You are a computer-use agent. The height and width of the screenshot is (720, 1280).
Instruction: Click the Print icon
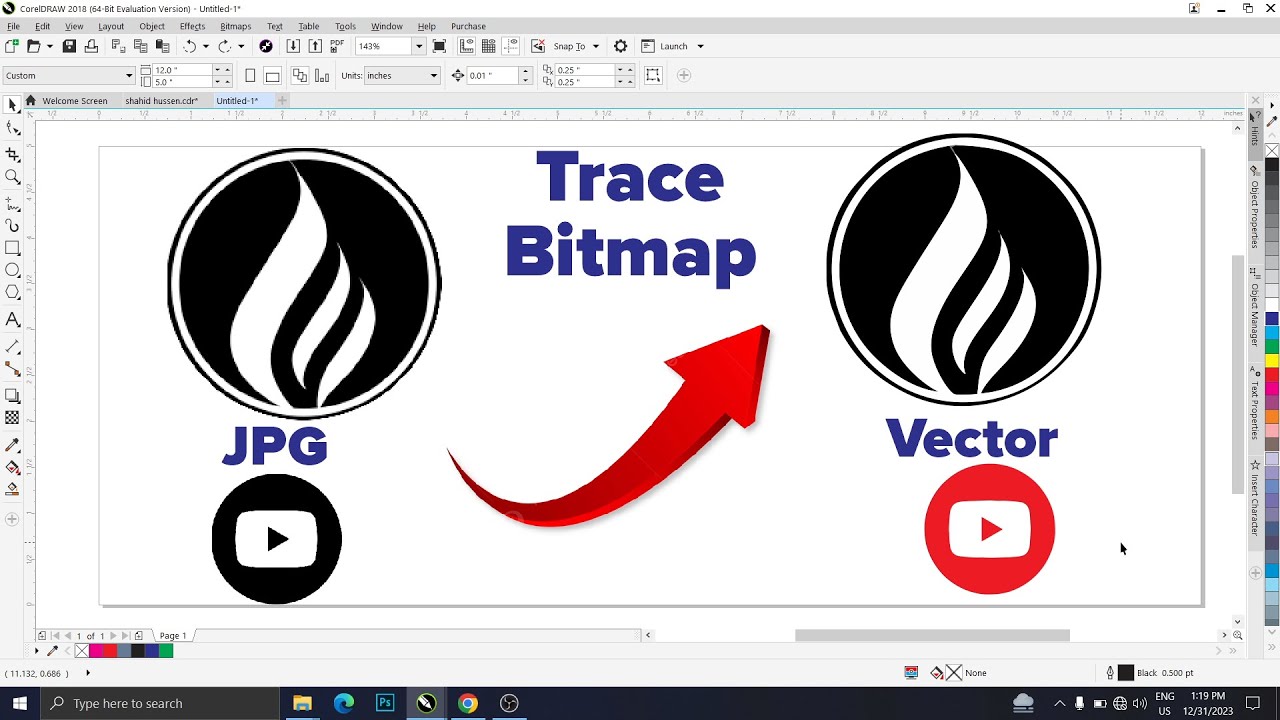point(91,46)
